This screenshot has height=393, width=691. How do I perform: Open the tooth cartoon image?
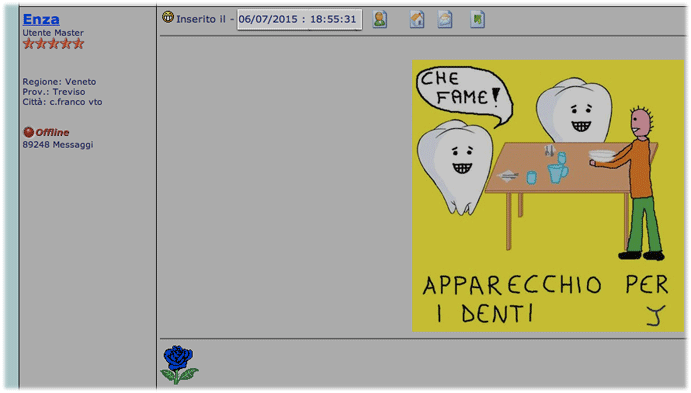(x=548, y=196)
